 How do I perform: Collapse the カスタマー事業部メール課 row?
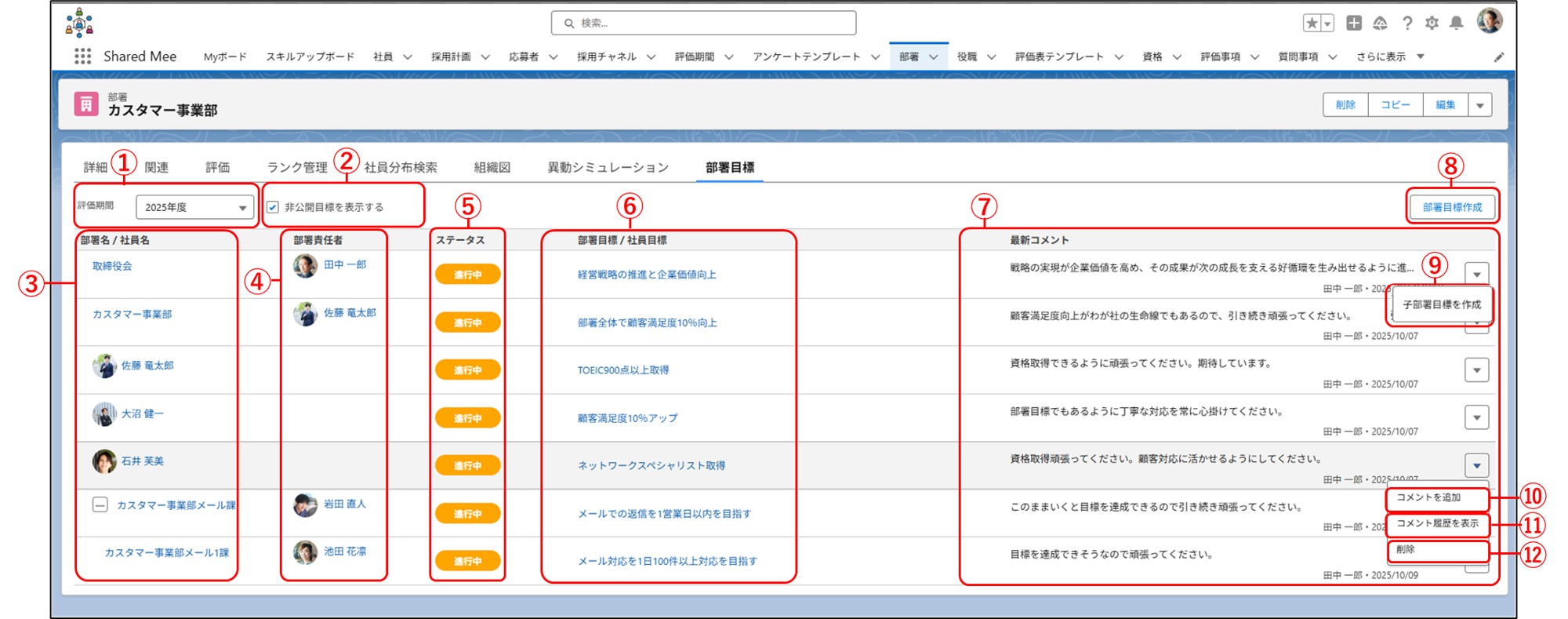click(x=100, y=504)
